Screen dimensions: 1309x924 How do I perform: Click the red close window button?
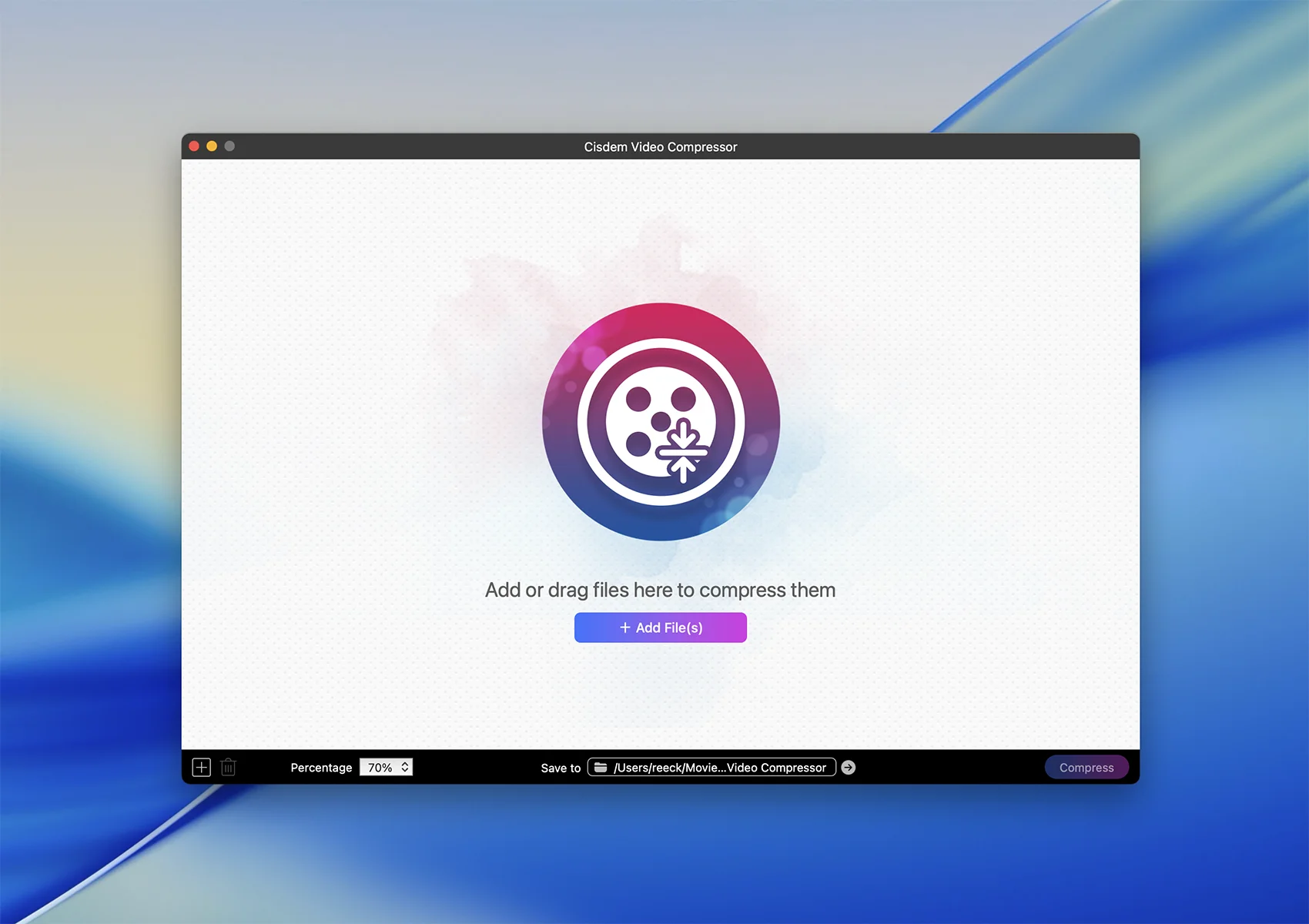(194, 146)
